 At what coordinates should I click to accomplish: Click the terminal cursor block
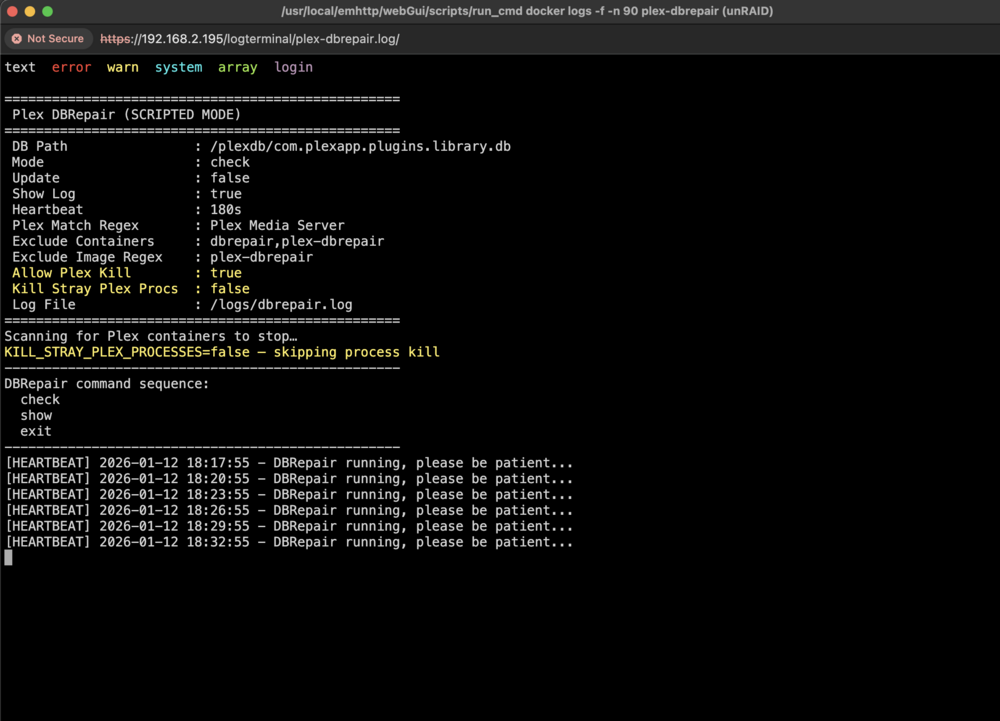click(8, 558)
